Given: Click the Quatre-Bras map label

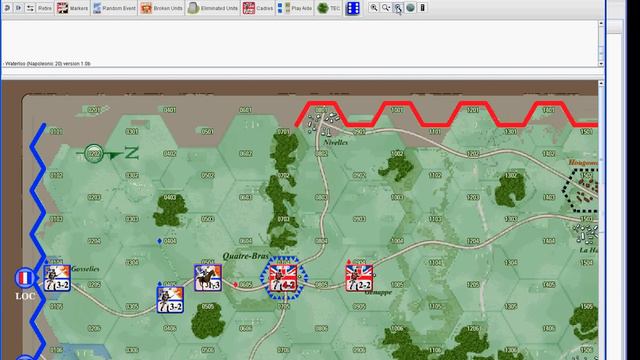Looking at the screenshot, I should [246, 256].
